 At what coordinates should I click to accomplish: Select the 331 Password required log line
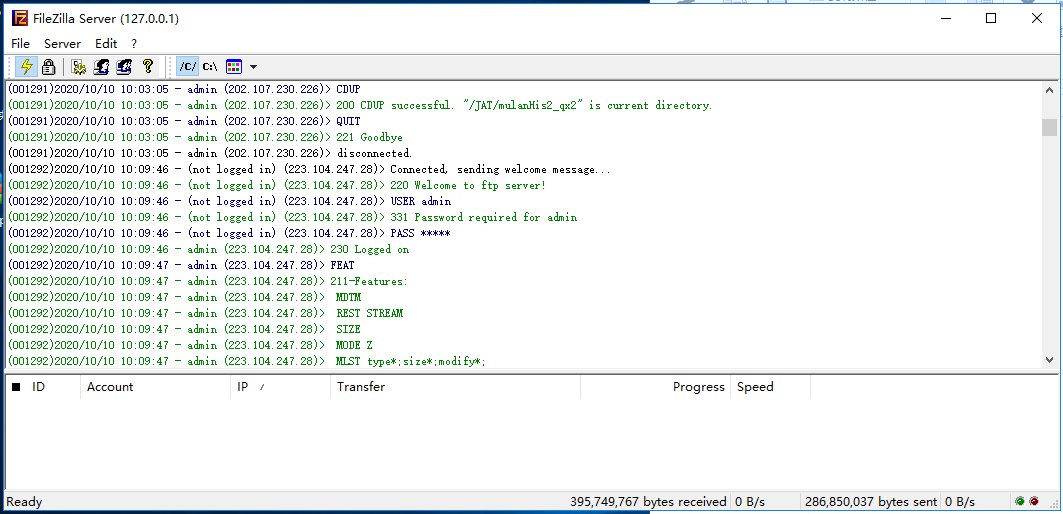pyautogui.click(x=292, y=217)
